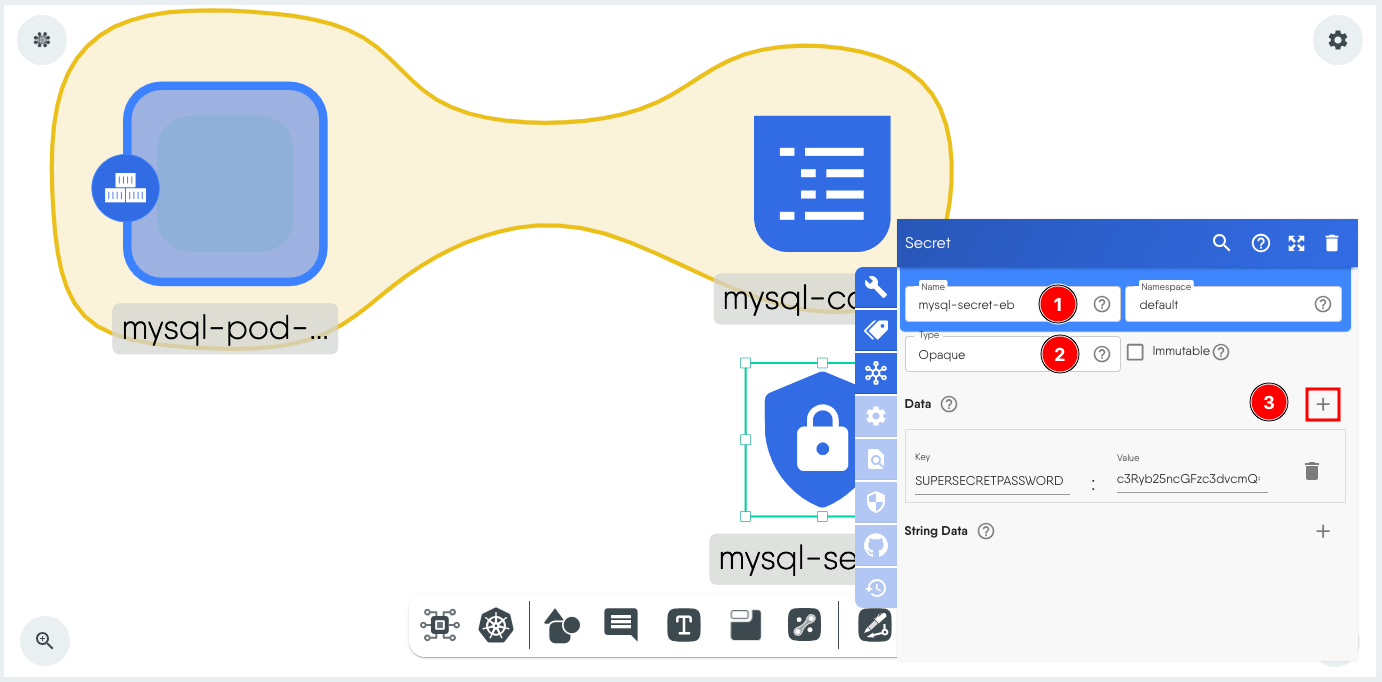The image size is (1382, 682).
Task: Delete the Secret using panel trash icon
Action: click(x=1333, y=242)
